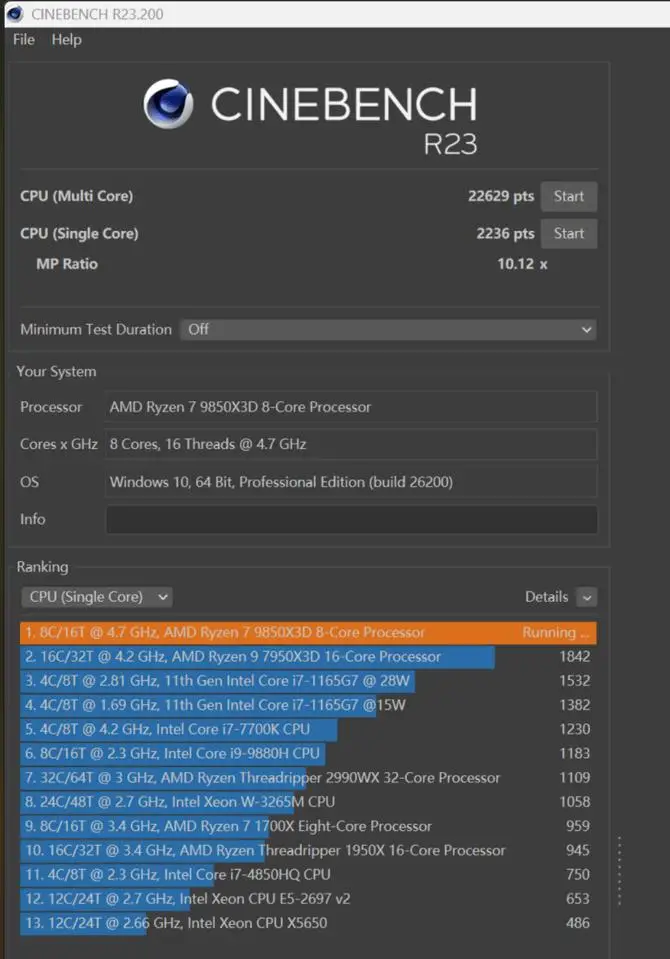This screenshot has height=959, width=670.
Task: Open the CPU (Single Core) ranking dropdown
Action: [96, 596]
